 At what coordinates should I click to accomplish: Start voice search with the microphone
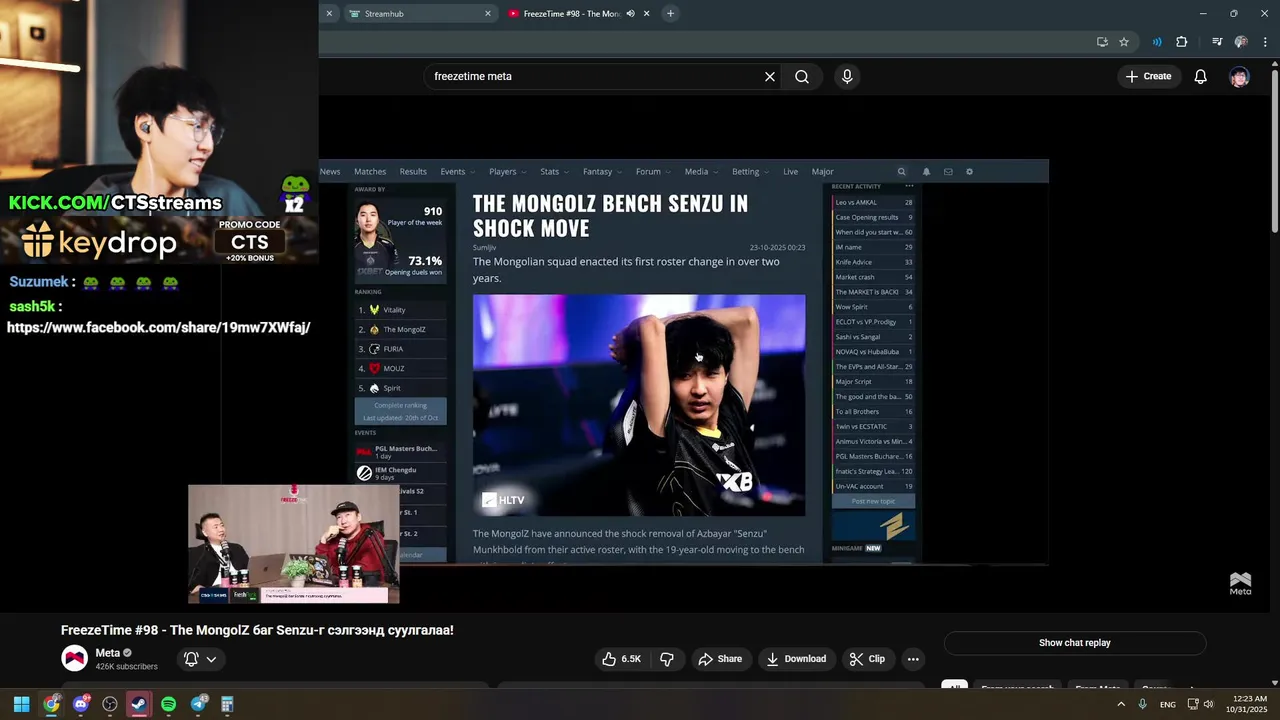(847, 76)
